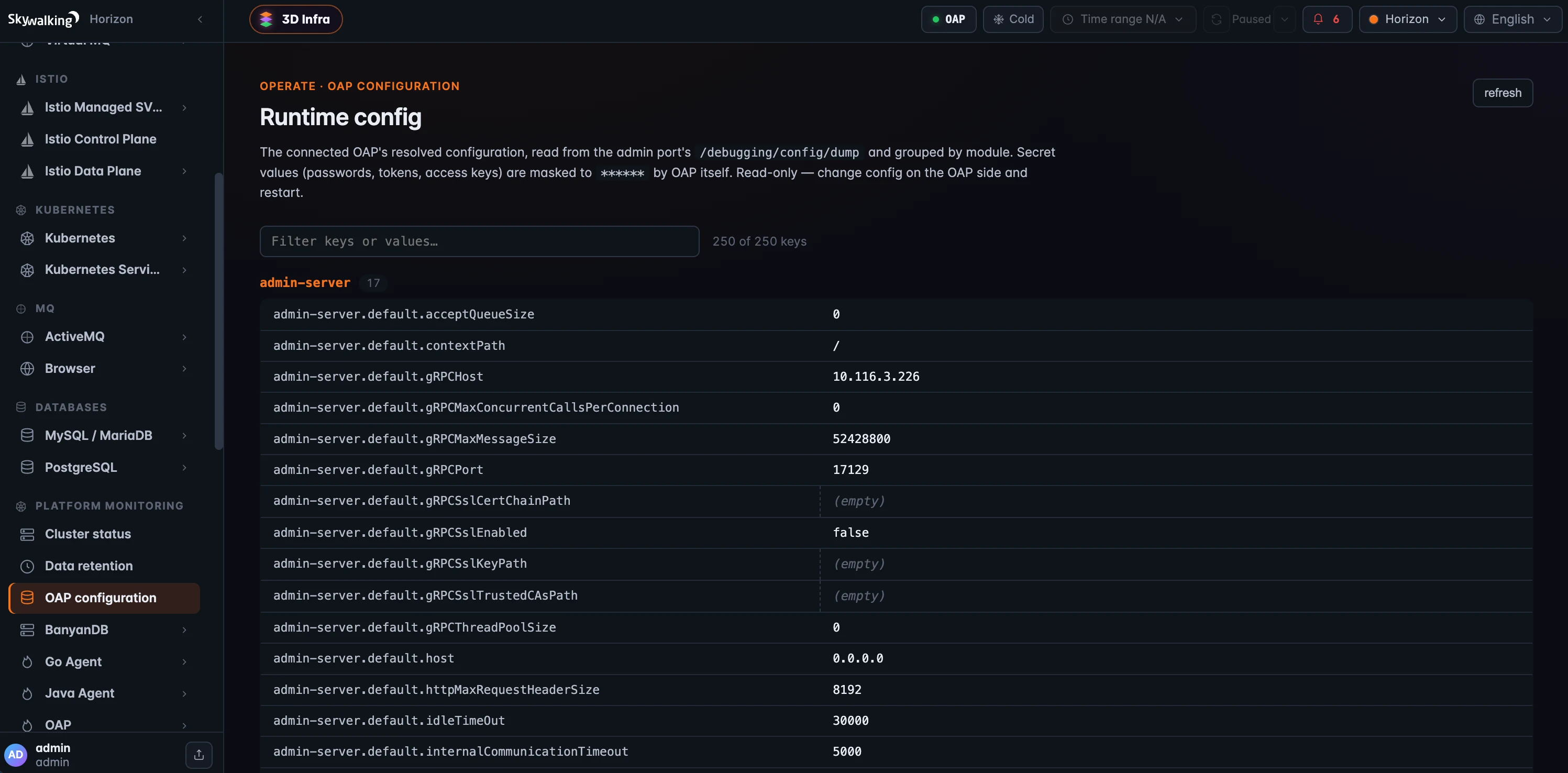Viewport: 1568px width, 773px height.
Task: Expand the ActiveMQ chevron
Action: pos(184,337)
